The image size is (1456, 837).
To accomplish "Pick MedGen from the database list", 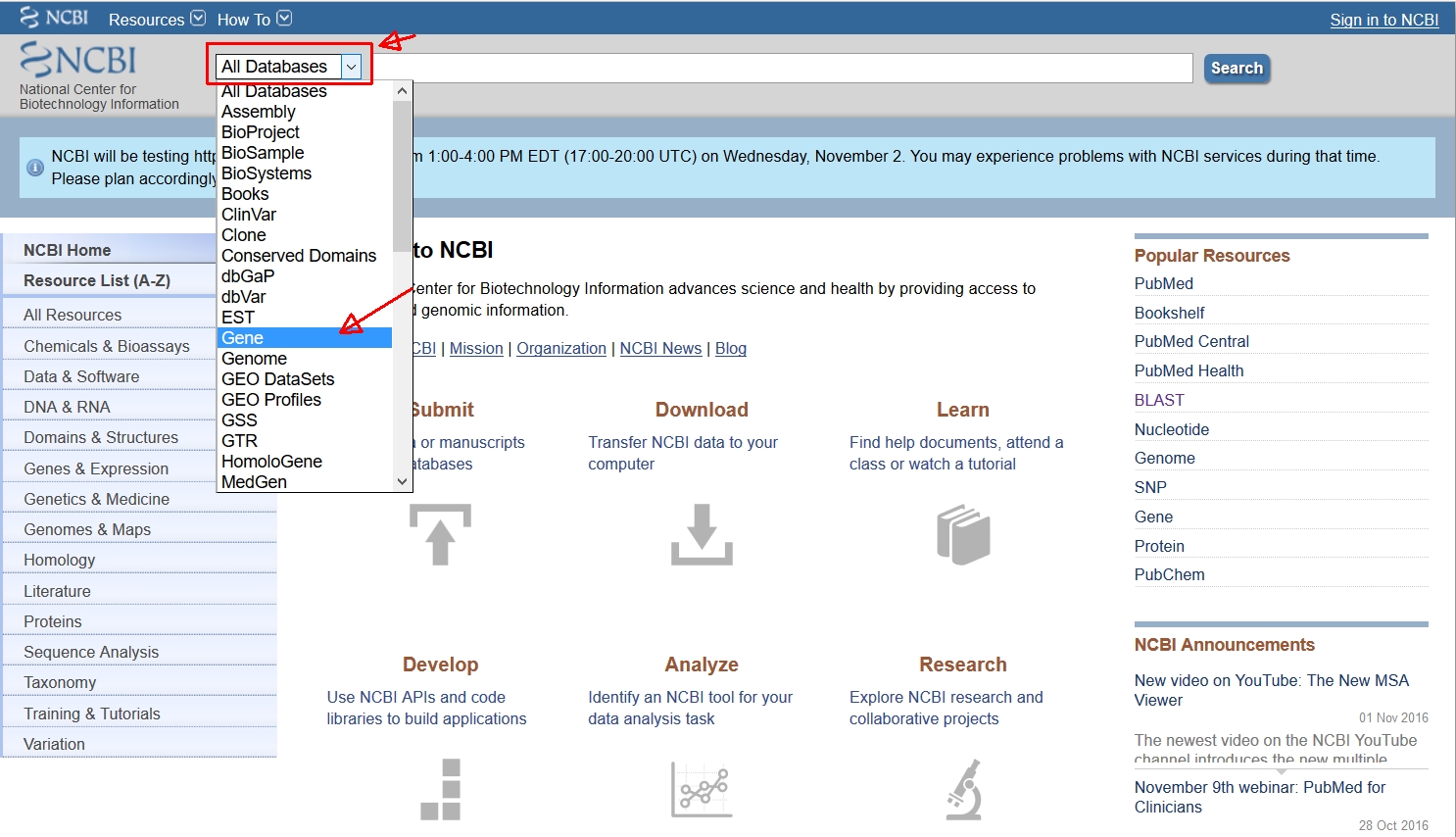I will click(304, 482).
